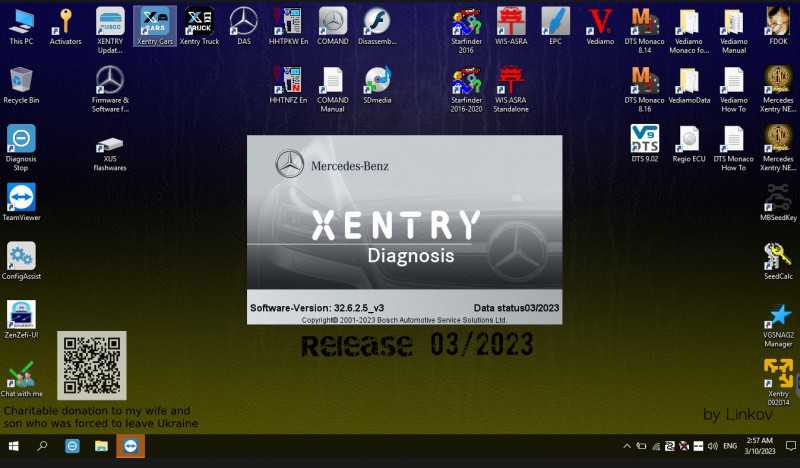This screenshot has width=800, height=468.
Task: Launch the Xentry Truck shortcut
Action: pos(199,23)
